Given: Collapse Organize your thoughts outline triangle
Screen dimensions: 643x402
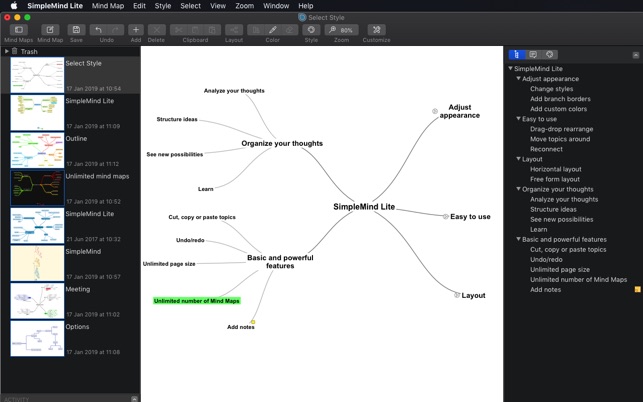Looking at the screenshot, I should (518, 189).
